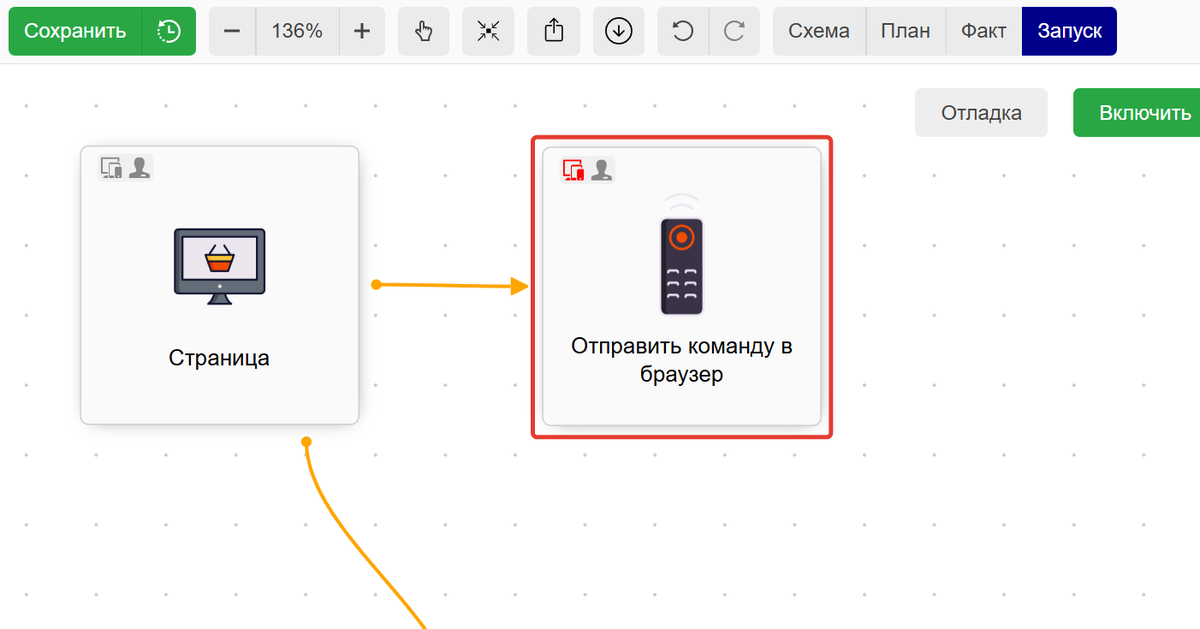Switch to the Схема tab
This screenshot has height=629, width=1200.
(819, 31)
